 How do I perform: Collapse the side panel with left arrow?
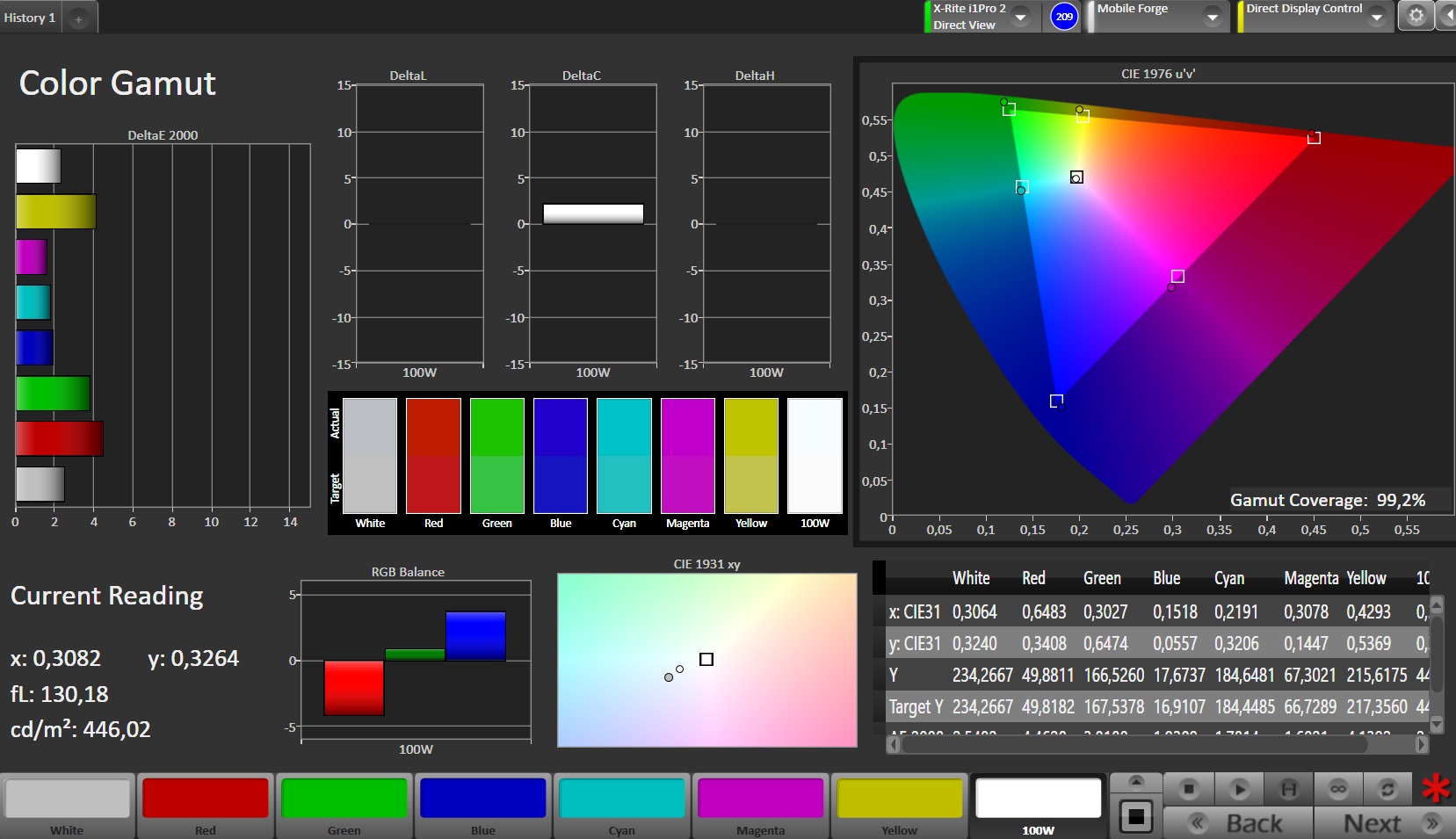pyautogui.click(x=1447, y=16)
